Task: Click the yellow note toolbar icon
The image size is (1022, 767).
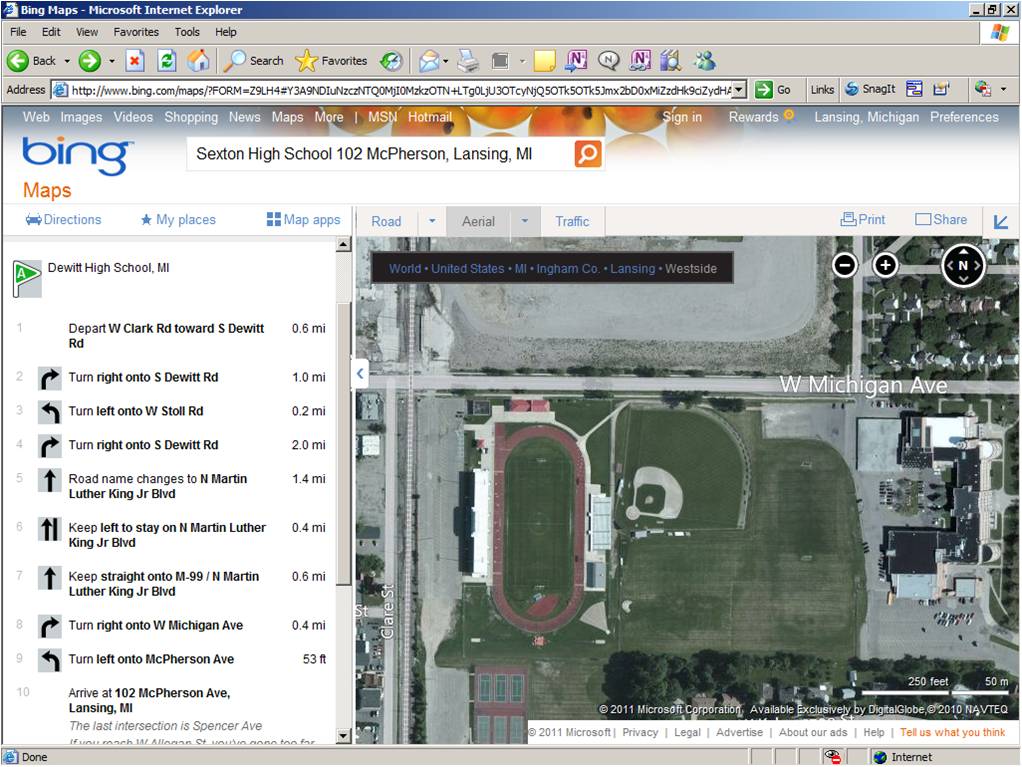Action: 544,61
